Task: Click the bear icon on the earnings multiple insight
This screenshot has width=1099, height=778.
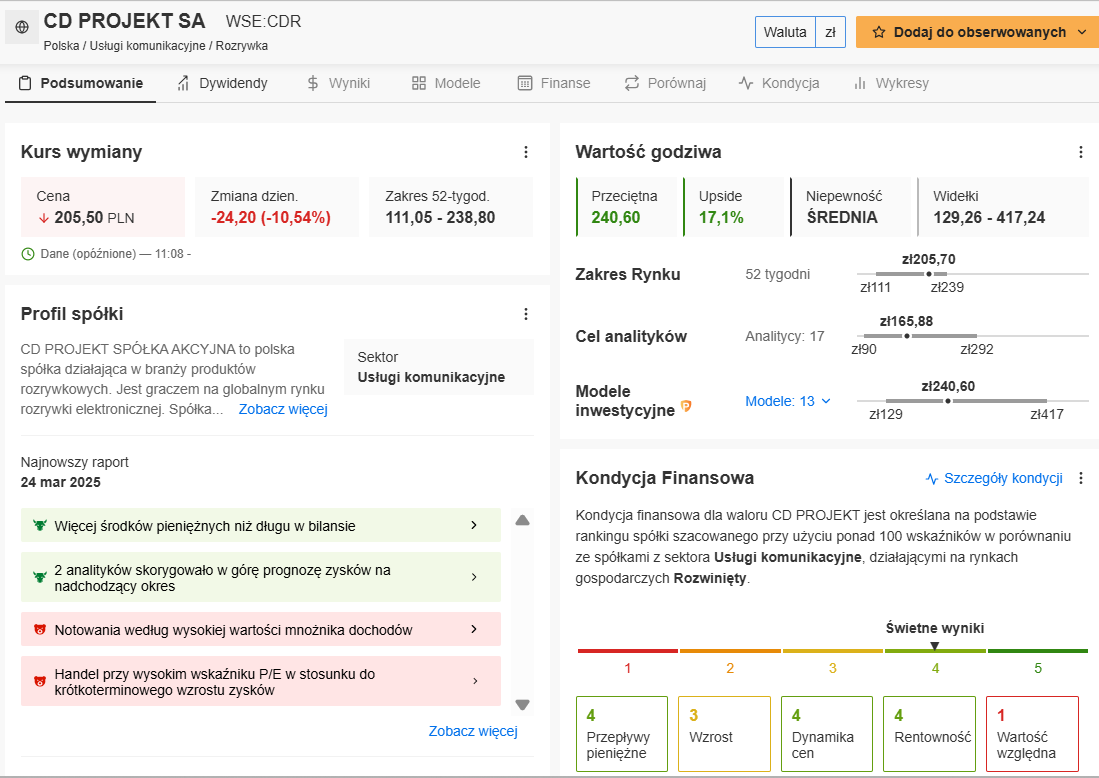Action: click(x=40, y=629)
